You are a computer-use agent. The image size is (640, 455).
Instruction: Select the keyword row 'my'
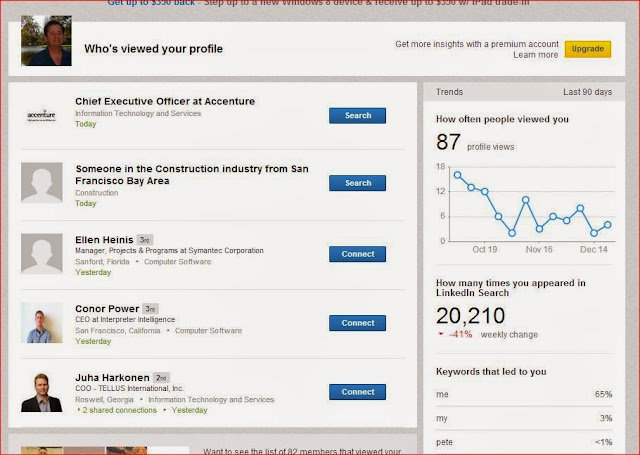pos(524,418)
